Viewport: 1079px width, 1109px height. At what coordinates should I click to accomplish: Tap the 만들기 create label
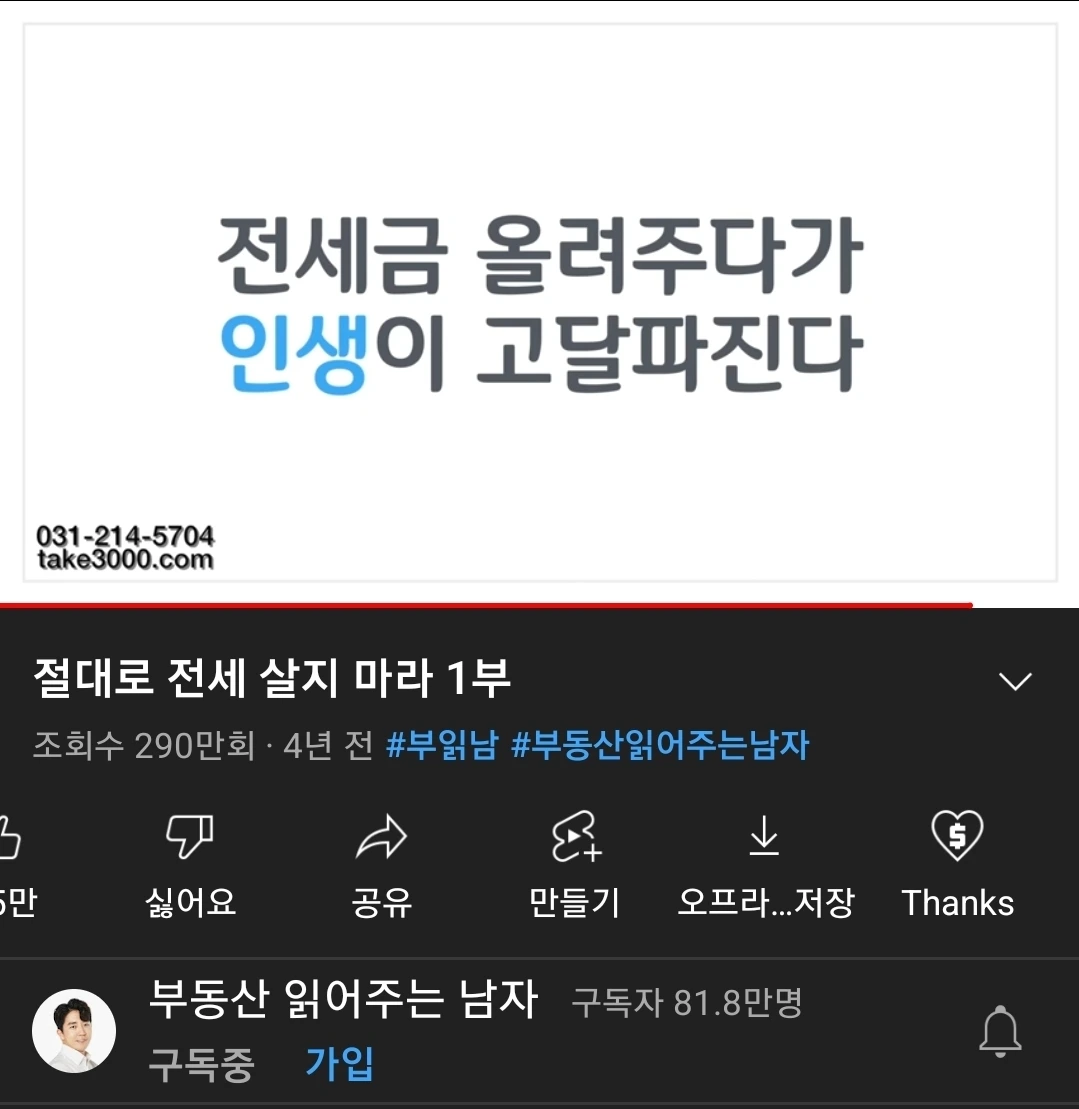coord(575,902)
